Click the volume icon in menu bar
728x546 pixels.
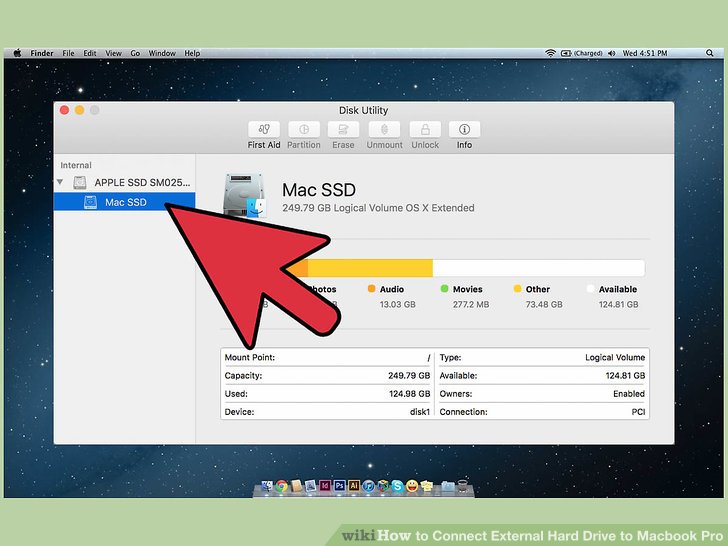coord(611,53)
